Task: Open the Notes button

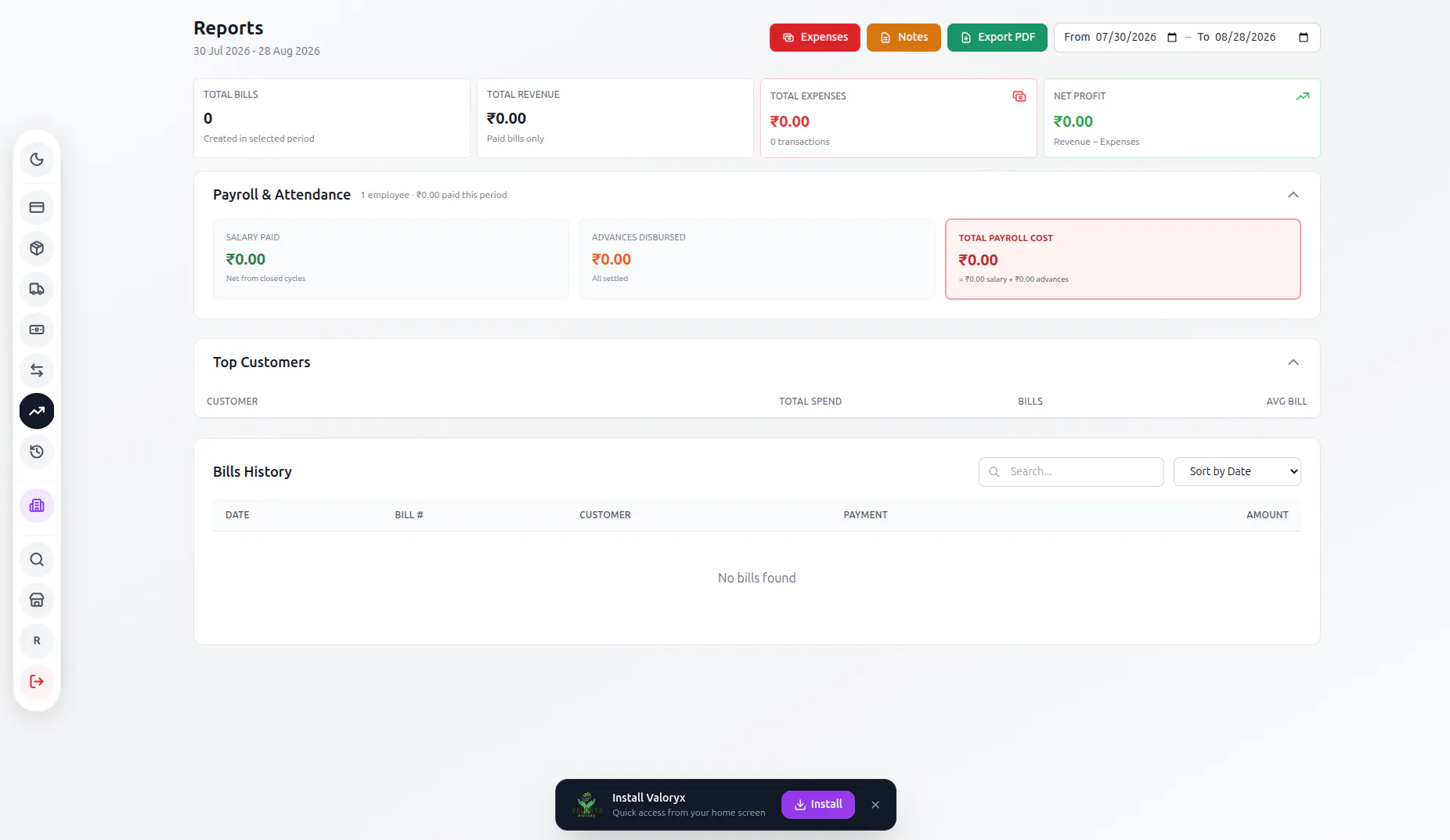Action: [x=904, y=38]
